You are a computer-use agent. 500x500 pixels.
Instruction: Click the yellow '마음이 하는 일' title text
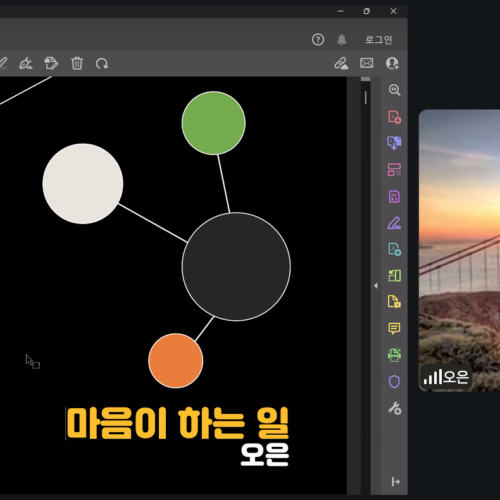[178, 423]
